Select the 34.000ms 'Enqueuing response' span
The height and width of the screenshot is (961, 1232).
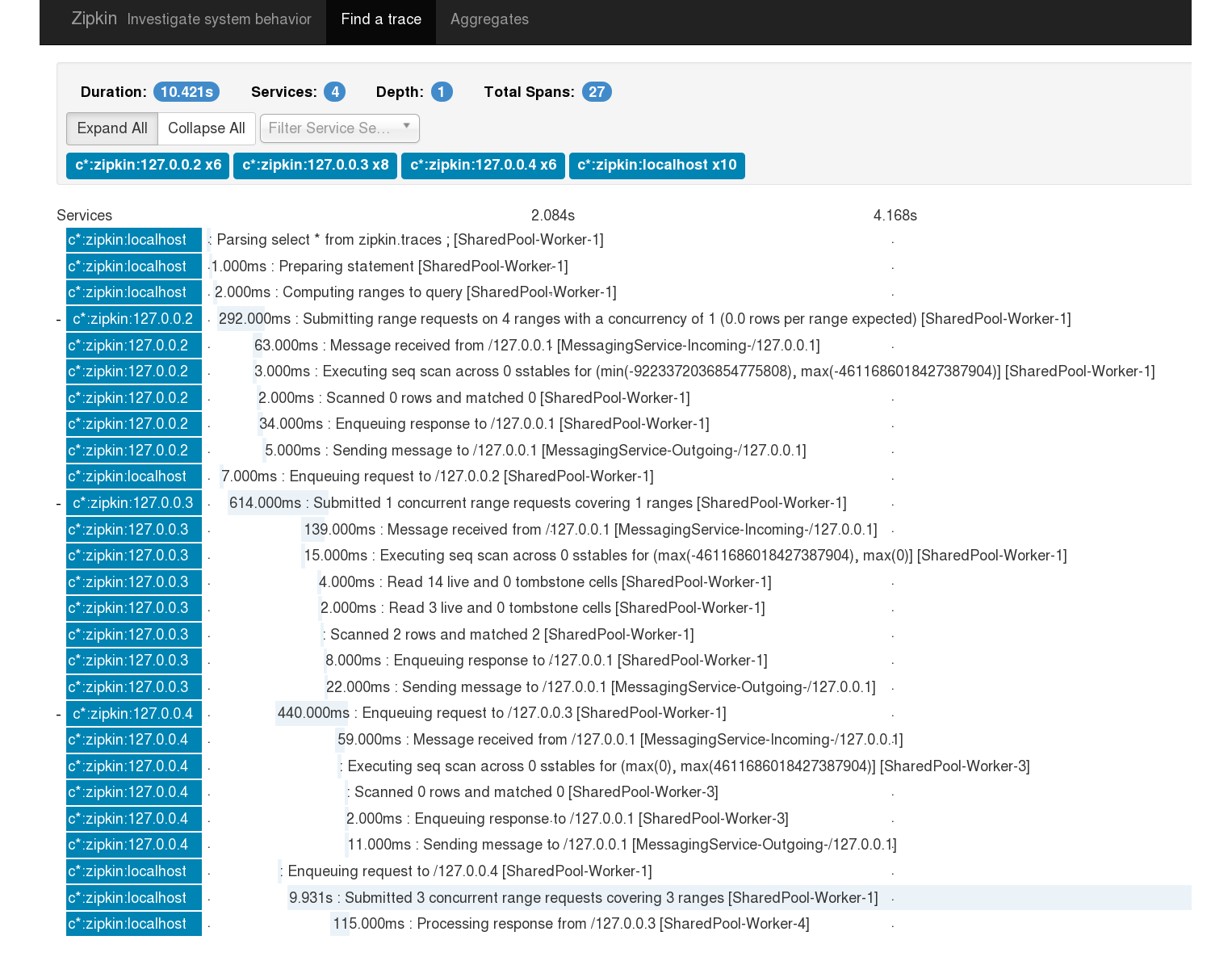coord(484,424)
